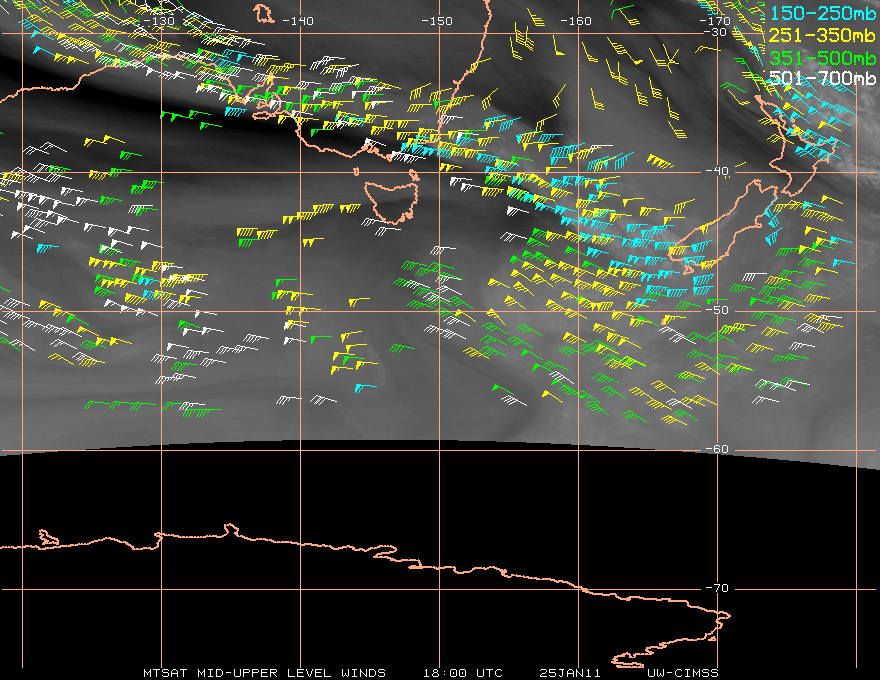Click the -170 longitude label
Screen dimensions: 880x680
pos(715,21)
